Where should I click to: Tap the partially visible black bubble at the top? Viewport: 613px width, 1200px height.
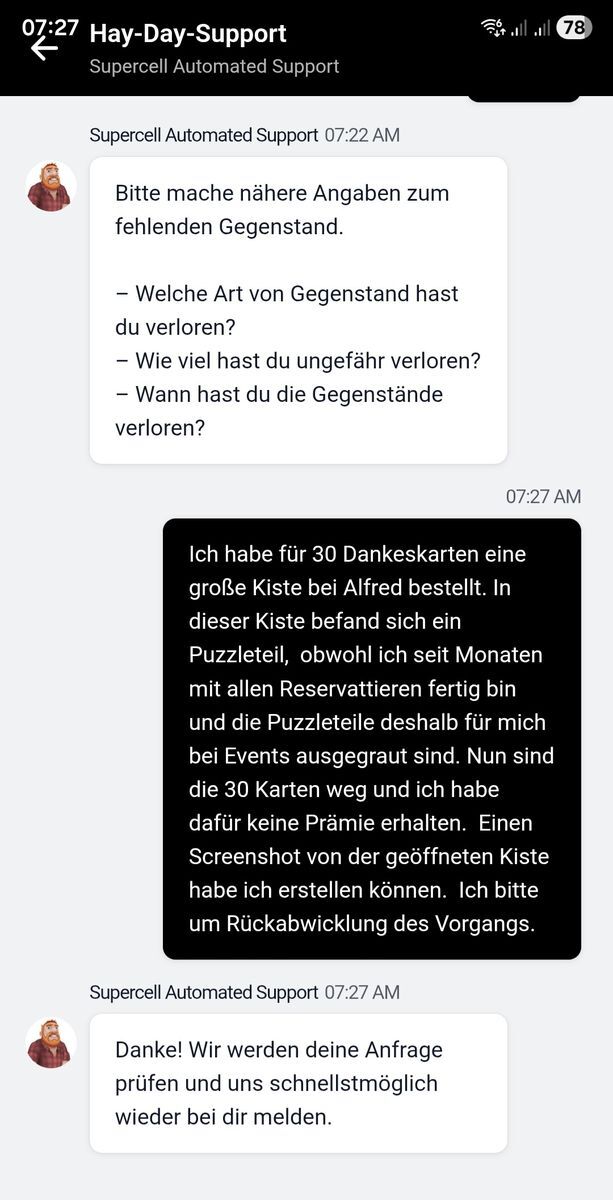coord(523,98)
